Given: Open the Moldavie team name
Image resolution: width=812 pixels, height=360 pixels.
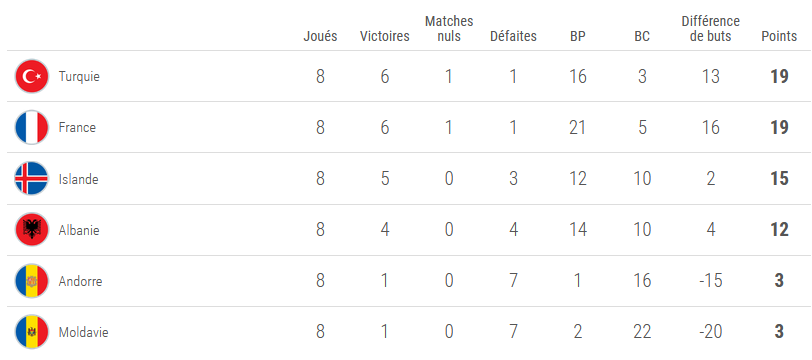Looking at the screenshot, I should click(83, 332).
